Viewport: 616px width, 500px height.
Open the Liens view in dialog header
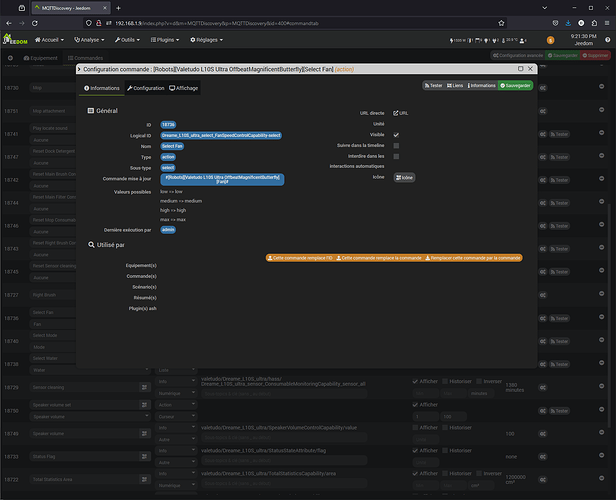pos(456,86)
